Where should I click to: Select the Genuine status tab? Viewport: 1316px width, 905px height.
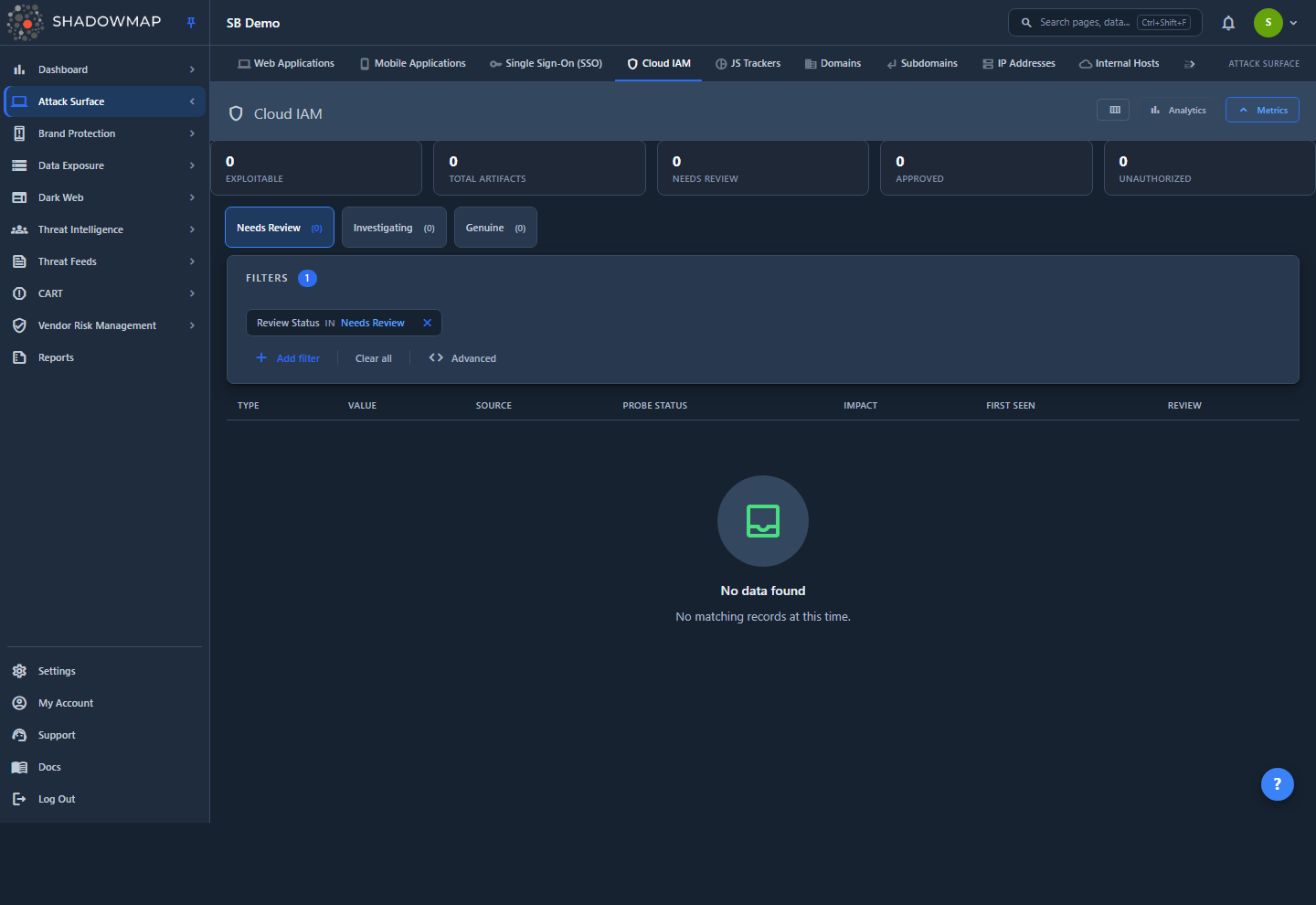pyautogui.click(x=495, y=228)
